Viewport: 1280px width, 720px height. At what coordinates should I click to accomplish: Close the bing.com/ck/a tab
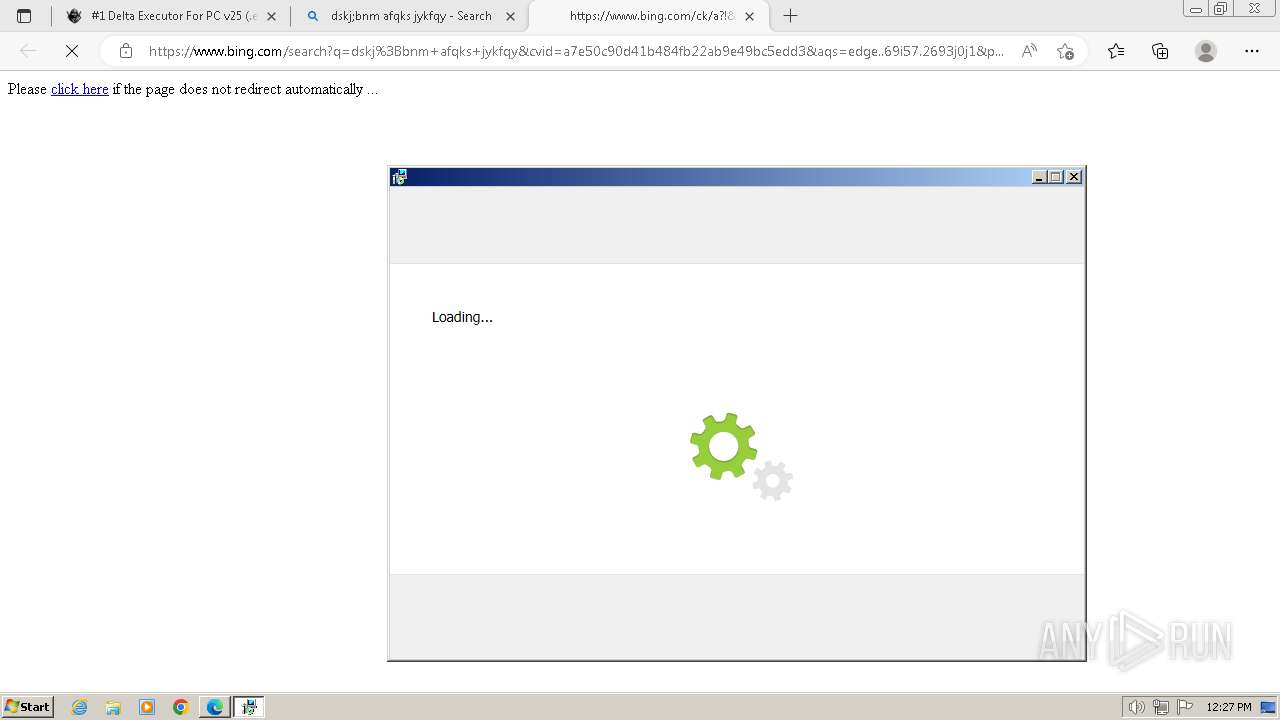[749, 16]
